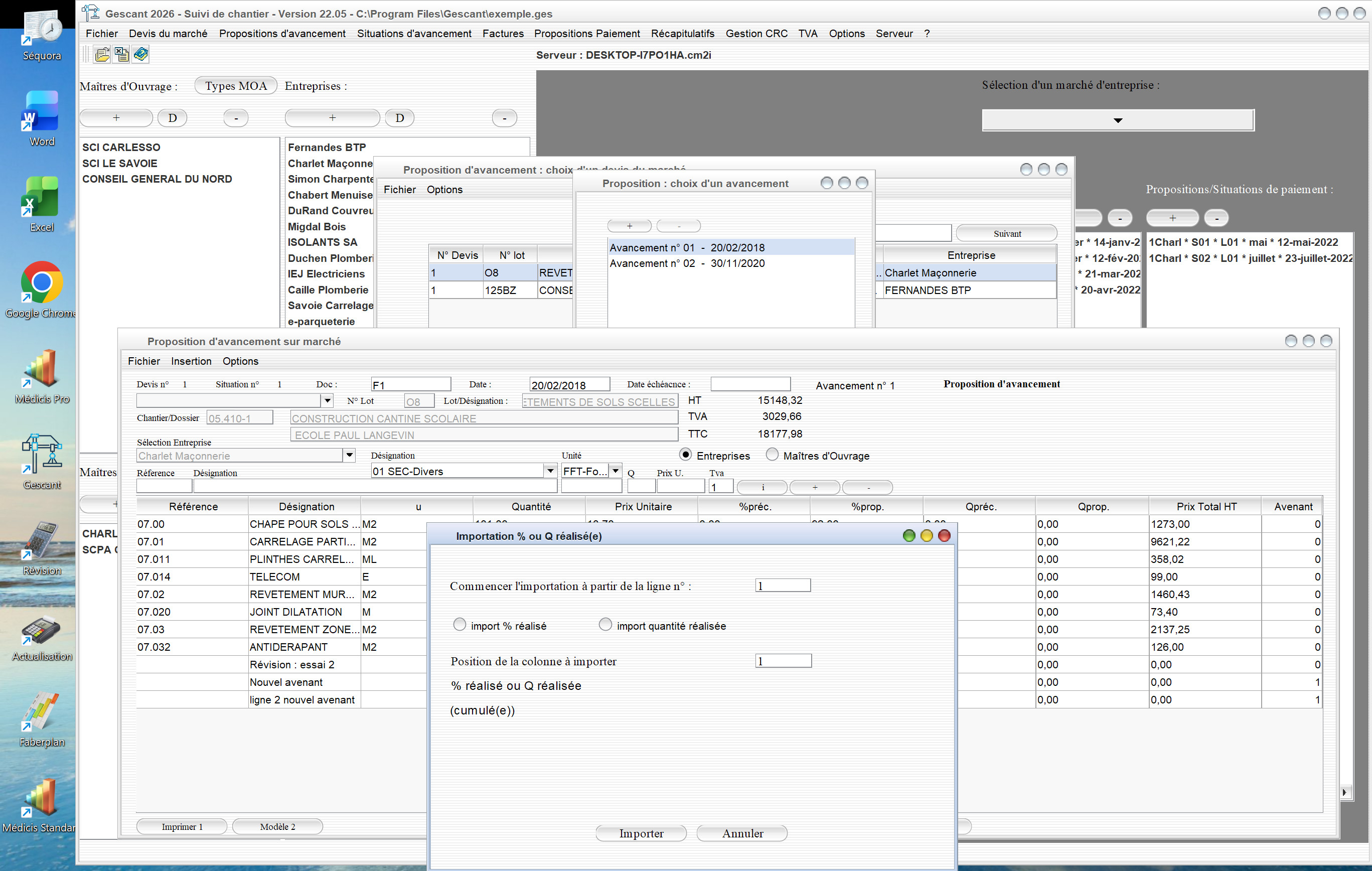The width and height of the screenshot is (1372, 871).
Task: Open the Gestion CRC menu
Action: [756, 34]
